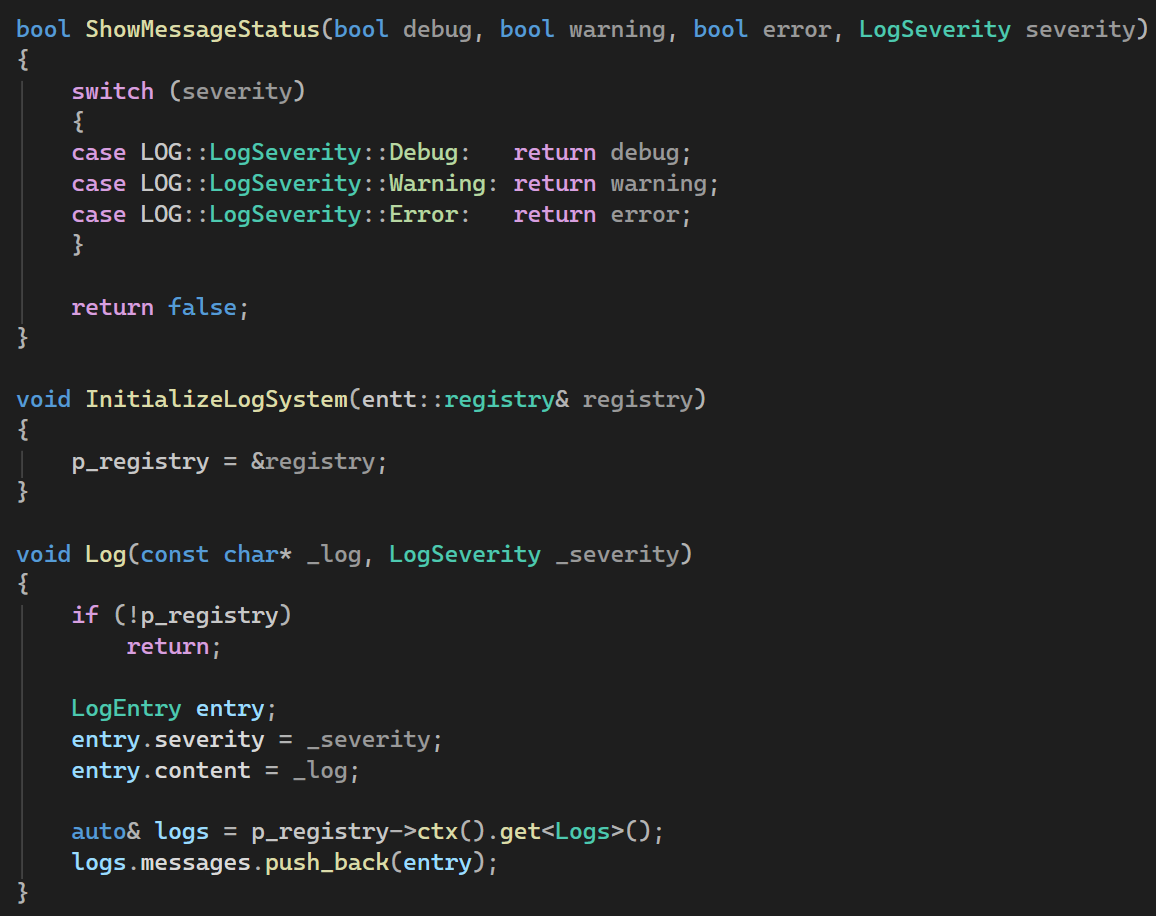Image resolution: width=1156 pixels, height=916 pixels.
Task: Click 'entt::registry&' parameter type
Action: (465, 400)
